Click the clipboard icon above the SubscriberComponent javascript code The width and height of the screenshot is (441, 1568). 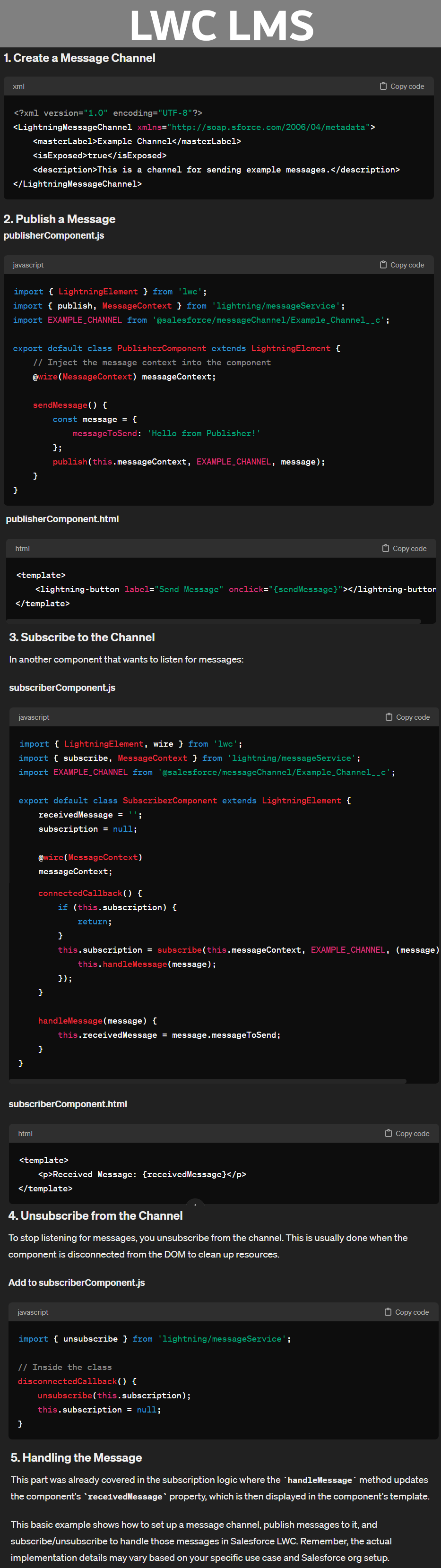[x=389, y=716]
